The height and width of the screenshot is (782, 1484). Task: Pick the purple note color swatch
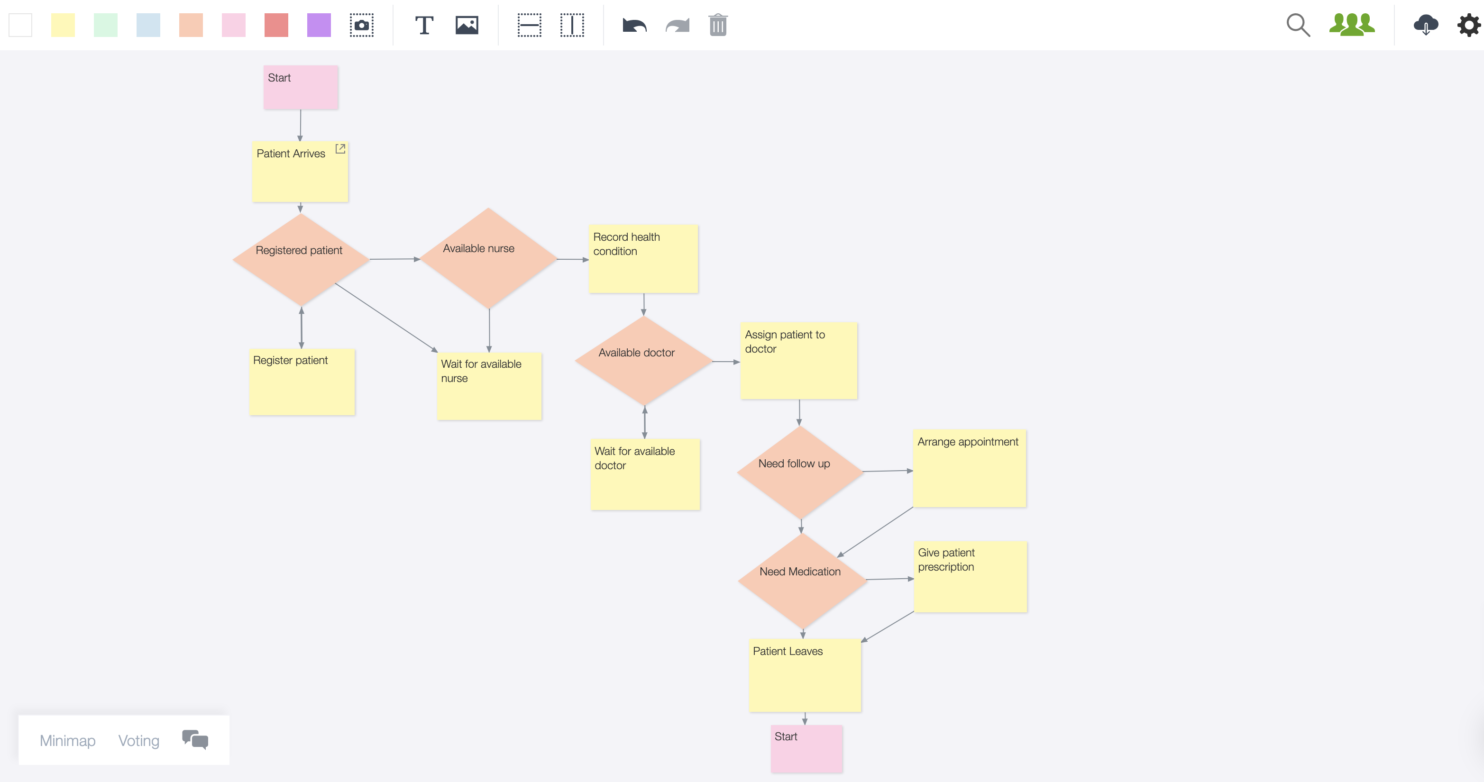(318, 24)
